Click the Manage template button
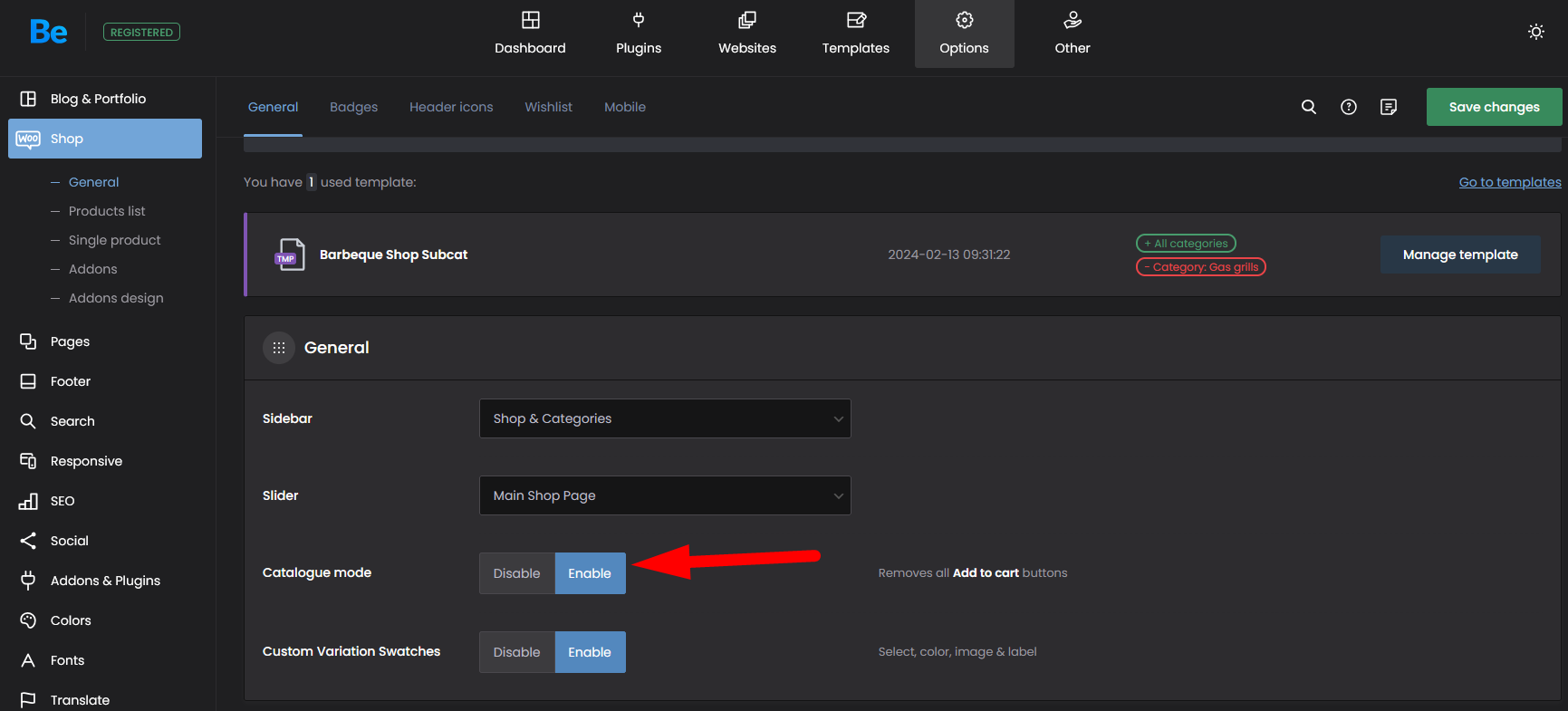The height and width of the screenshot is (711, 1568). (x=1460, y=255)
